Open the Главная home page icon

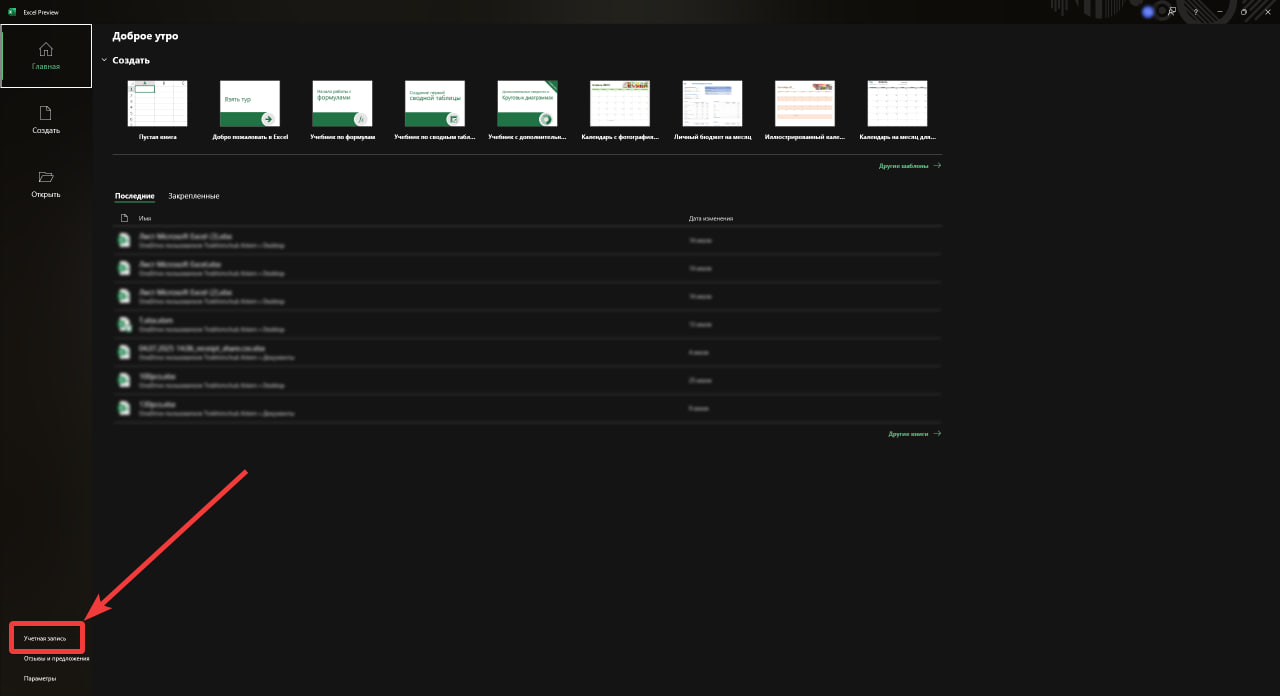[46, 50]
